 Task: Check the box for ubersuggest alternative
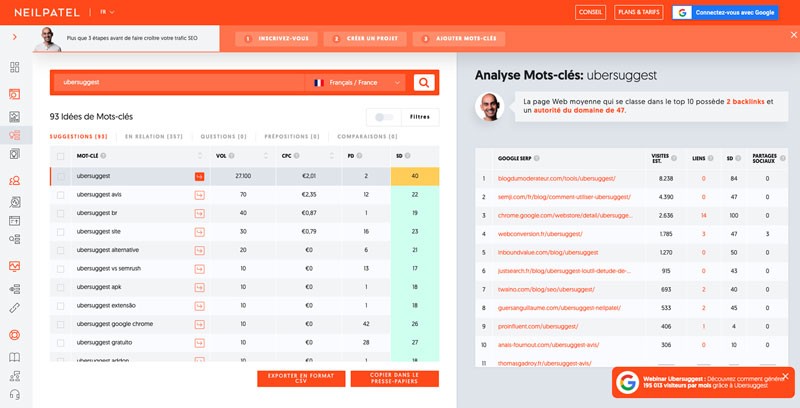pyautogui.click(x=61, y=250)
